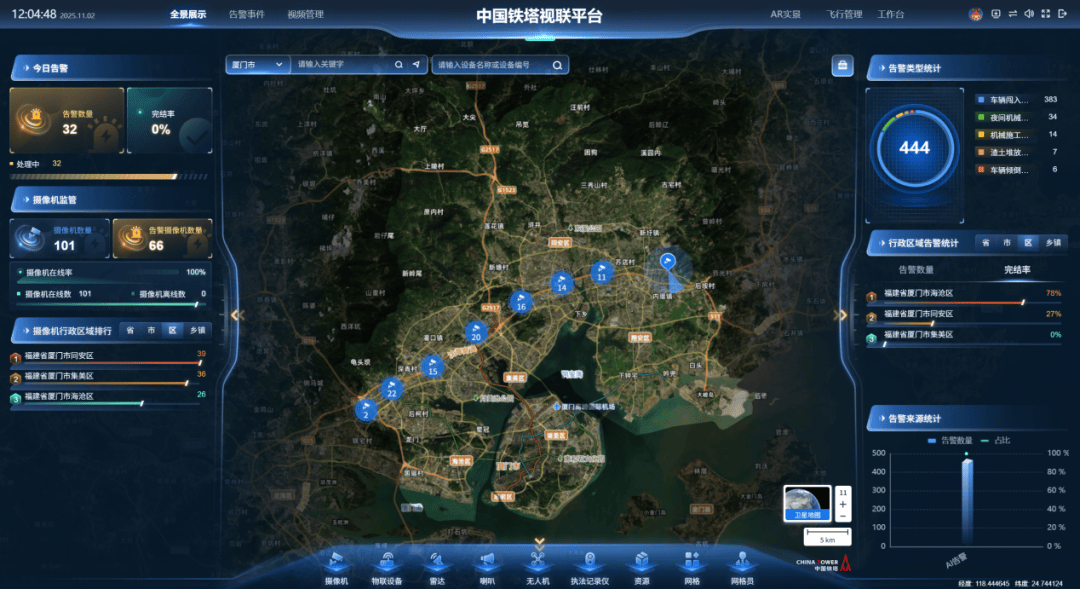
Task: Click the logout icon in header
Action: [x=1062, y=14]
